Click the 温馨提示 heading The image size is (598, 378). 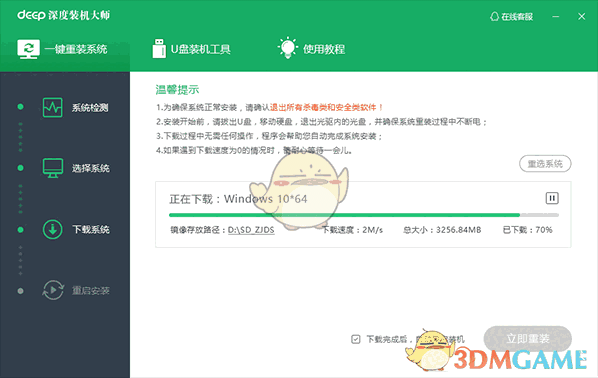(177, 90)
